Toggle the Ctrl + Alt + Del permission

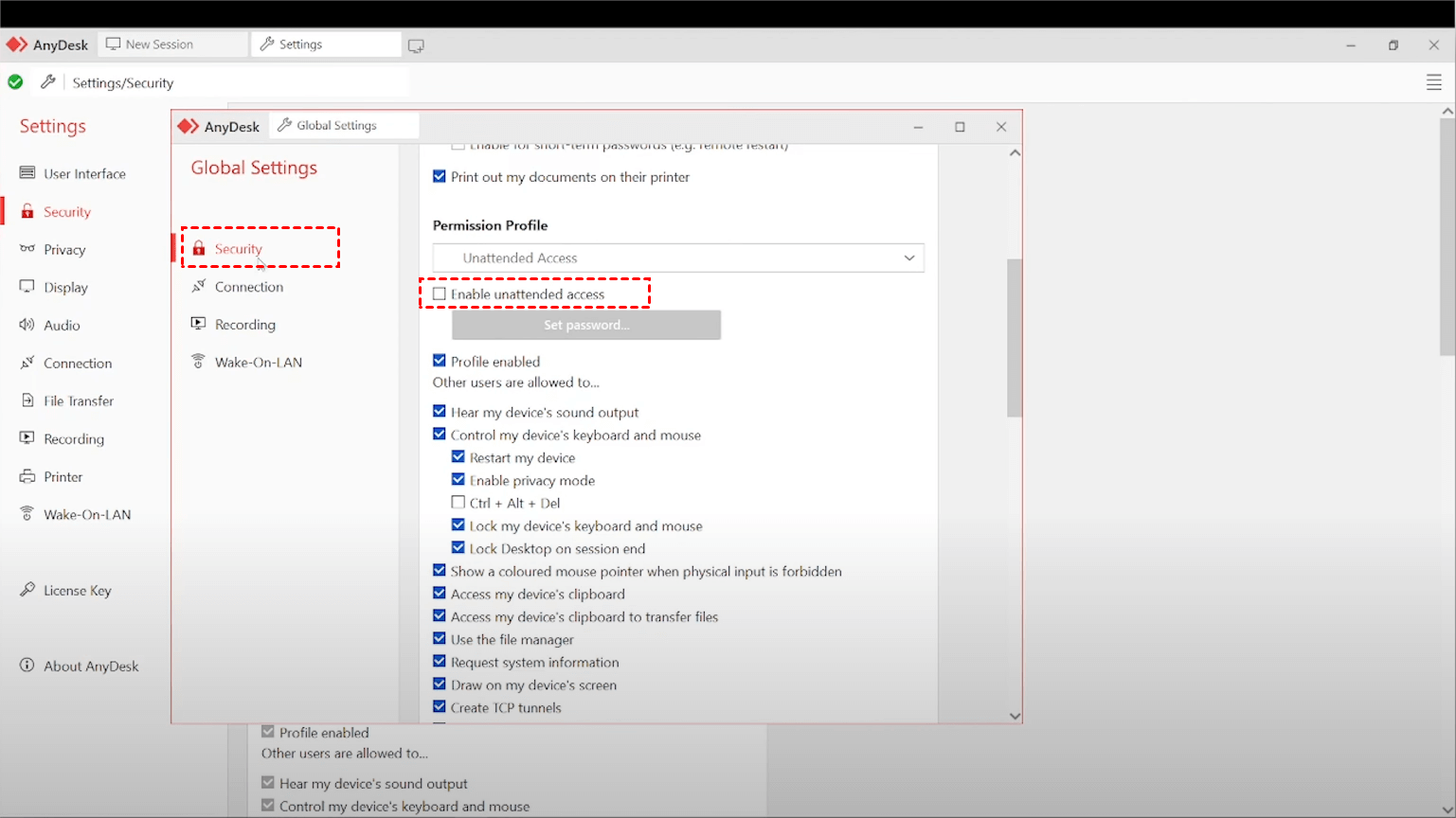[458, 503]
